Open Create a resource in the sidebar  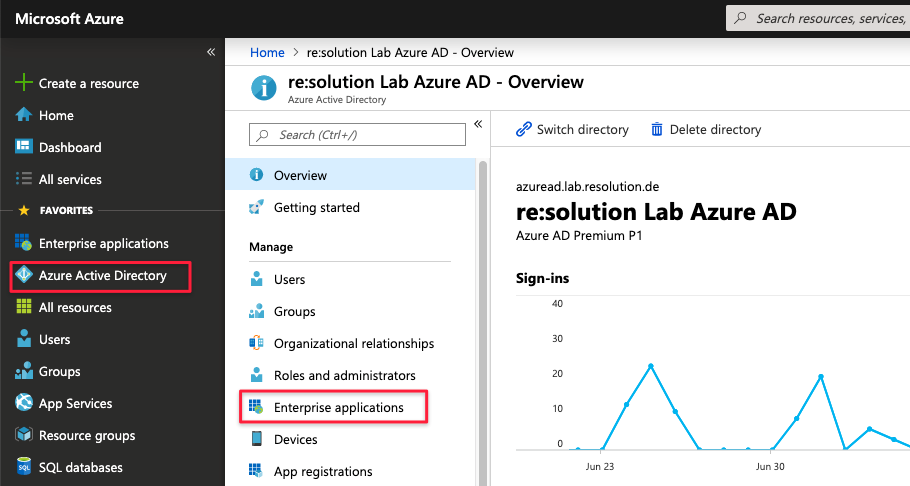112,83
